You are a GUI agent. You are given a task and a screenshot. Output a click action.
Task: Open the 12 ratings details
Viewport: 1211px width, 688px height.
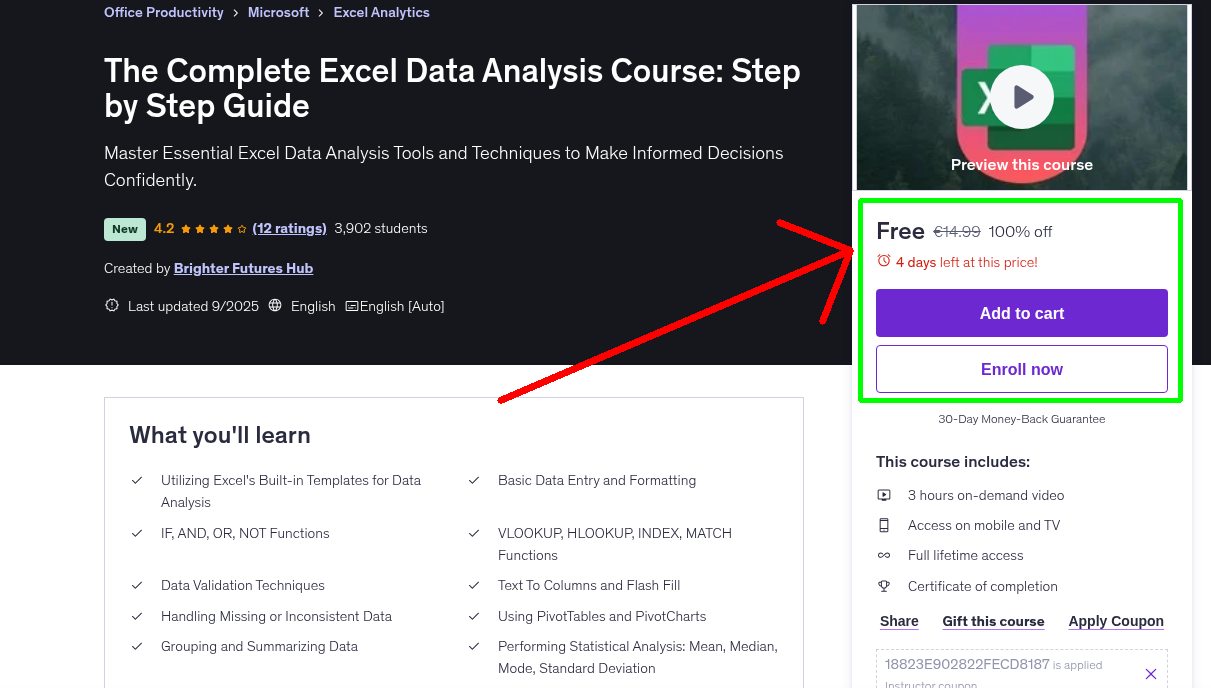click(x=289, y=228)
